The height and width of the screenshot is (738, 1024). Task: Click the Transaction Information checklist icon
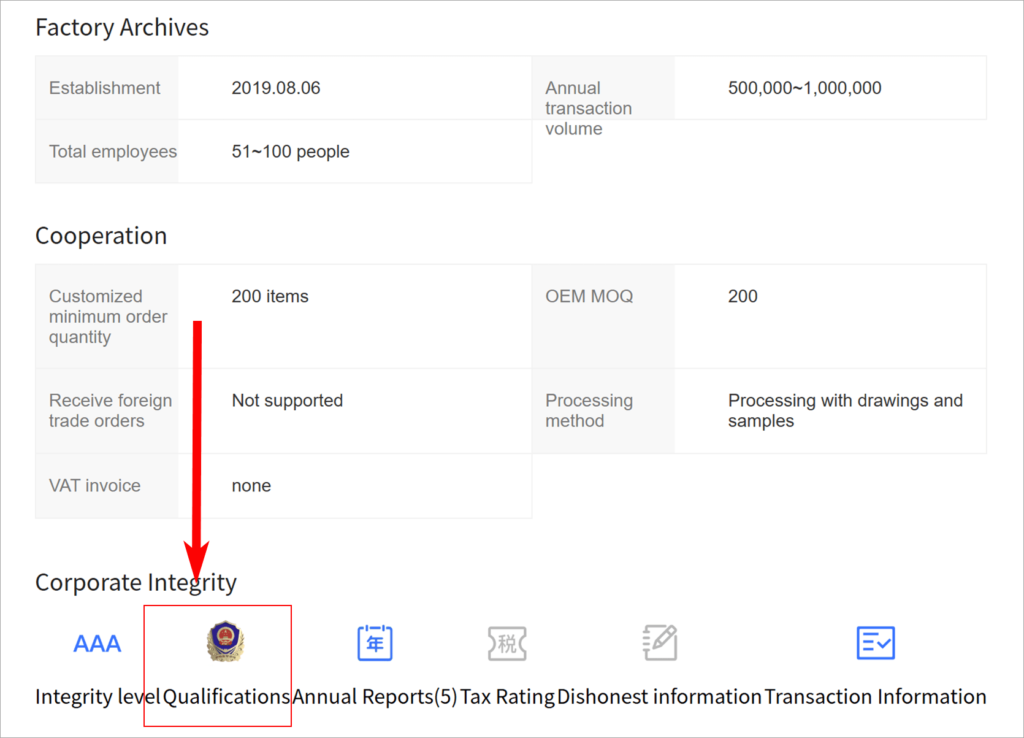875,642
